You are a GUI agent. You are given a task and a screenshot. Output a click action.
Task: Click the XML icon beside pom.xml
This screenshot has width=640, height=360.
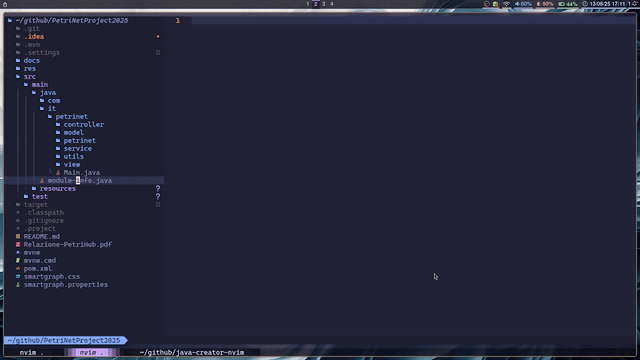(x=18, y=269)
